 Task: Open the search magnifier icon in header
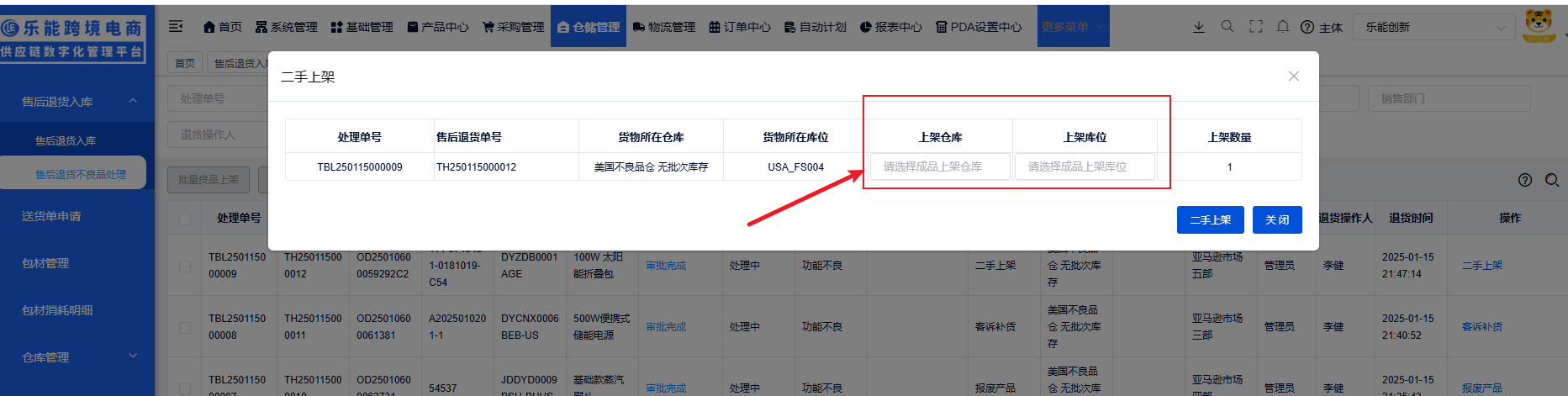(x=1227, y=27)
